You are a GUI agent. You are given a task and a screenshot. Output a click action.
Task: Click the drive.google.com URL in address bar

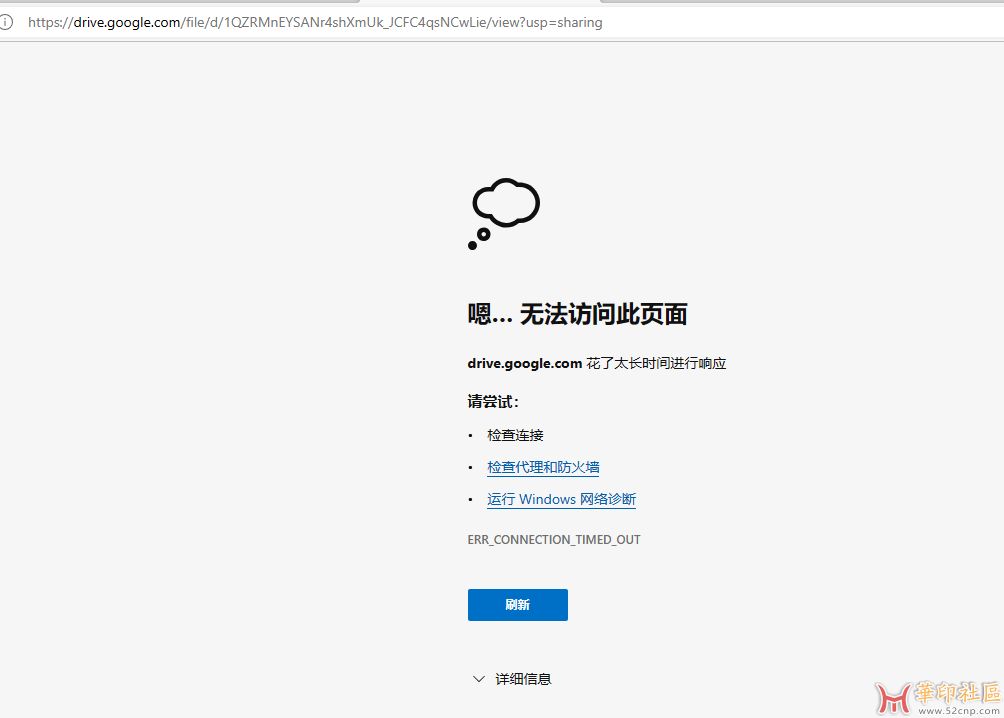click(x=315, y=22)
